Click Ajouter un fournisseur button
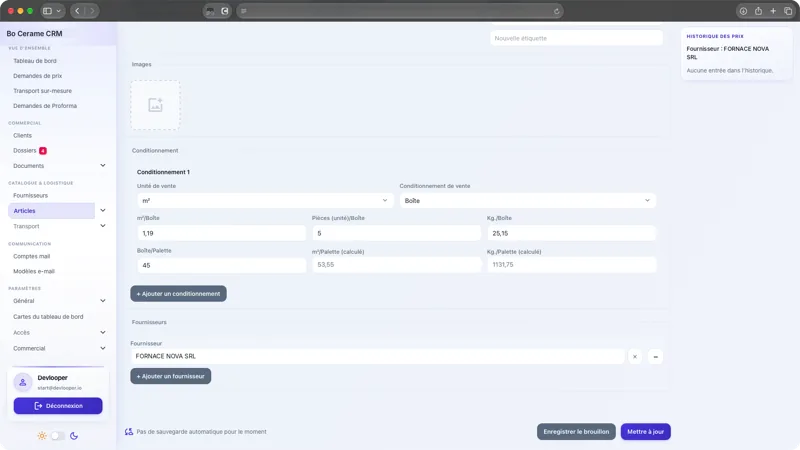Image resolution: width=800 pixels, height=450 pixels. [x=170, y=377]
